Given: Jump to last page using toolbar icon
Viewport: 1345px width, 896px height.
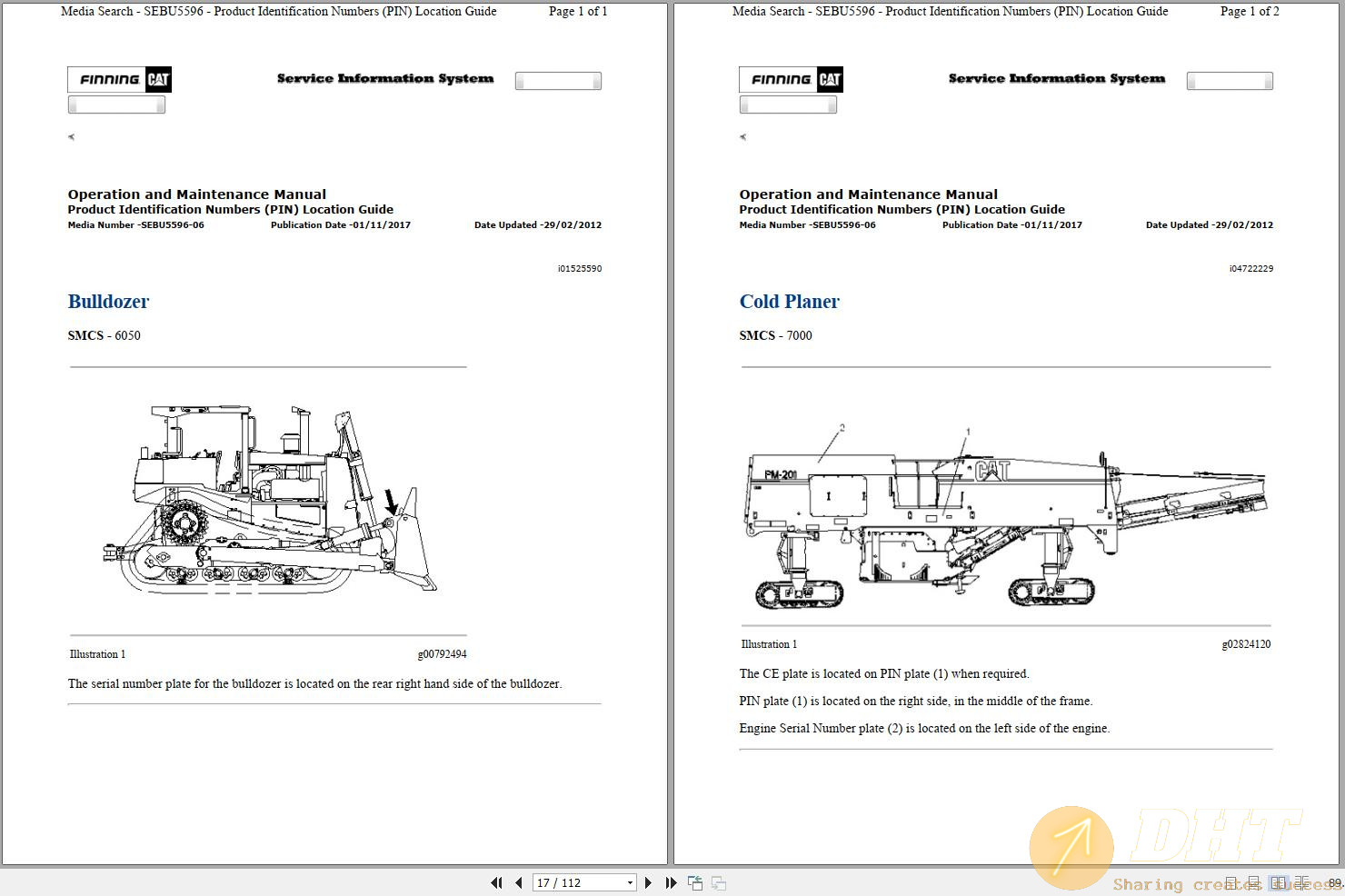Looking at the screenshot, I should [671, 882].
